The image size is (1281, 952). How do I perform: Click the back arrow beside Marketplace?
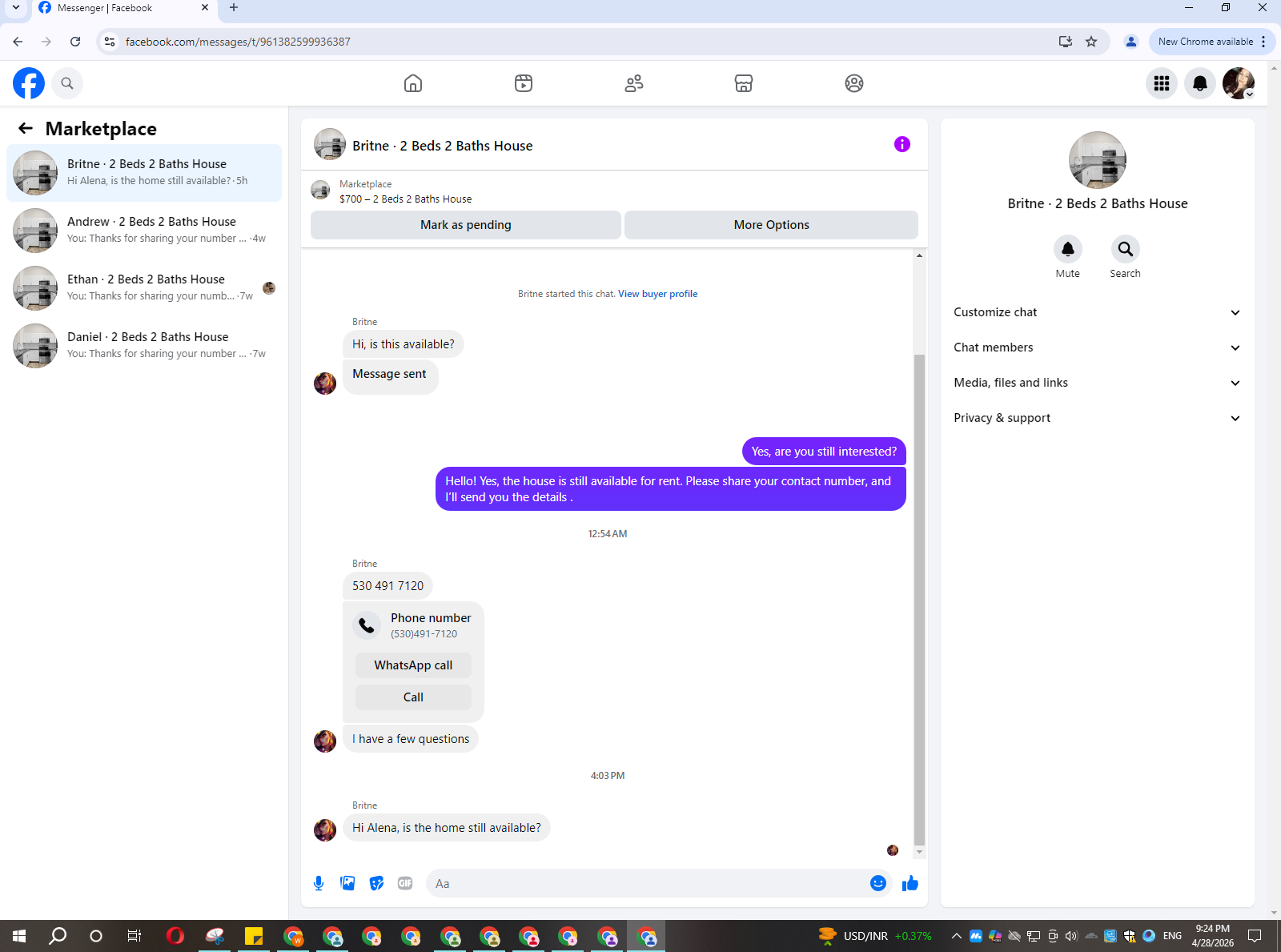(26, 128)
